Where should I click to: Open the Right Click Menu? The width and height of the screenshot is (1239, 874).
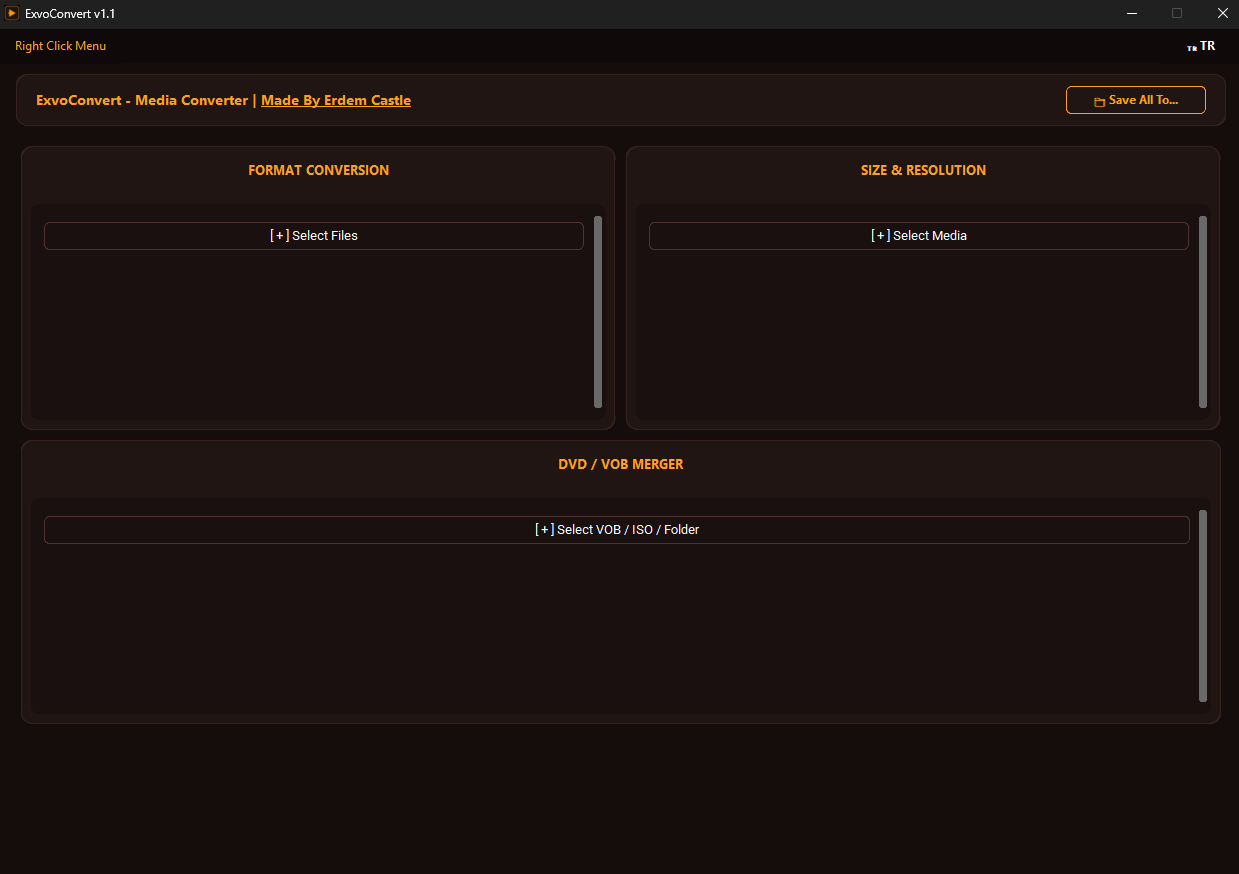click(60, 46)
